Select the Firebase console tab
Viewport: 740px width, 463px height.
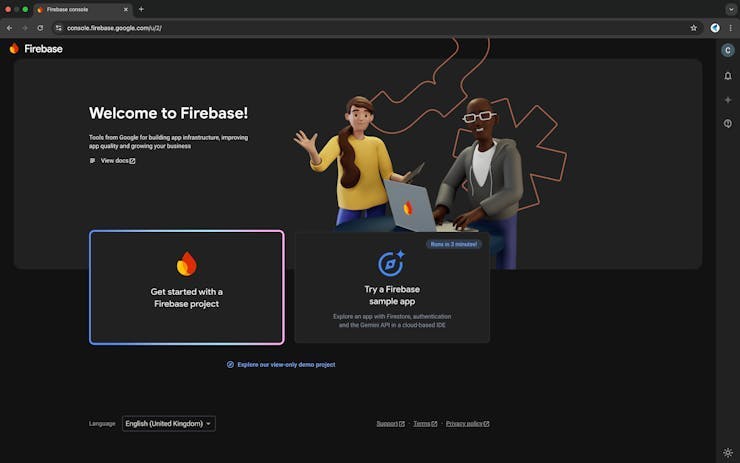point(83,9)
